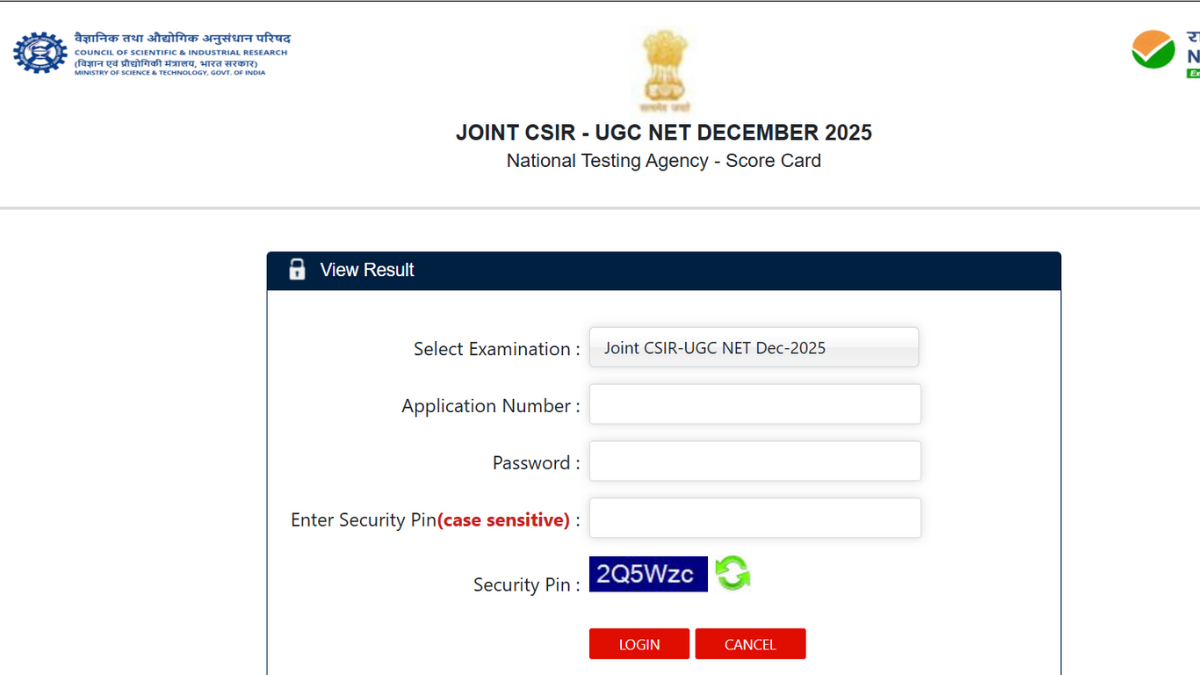Click the Council of Scientific & Industrial Research text
1200x675 pixels.
pyautogui.click(x=181, y=53)
